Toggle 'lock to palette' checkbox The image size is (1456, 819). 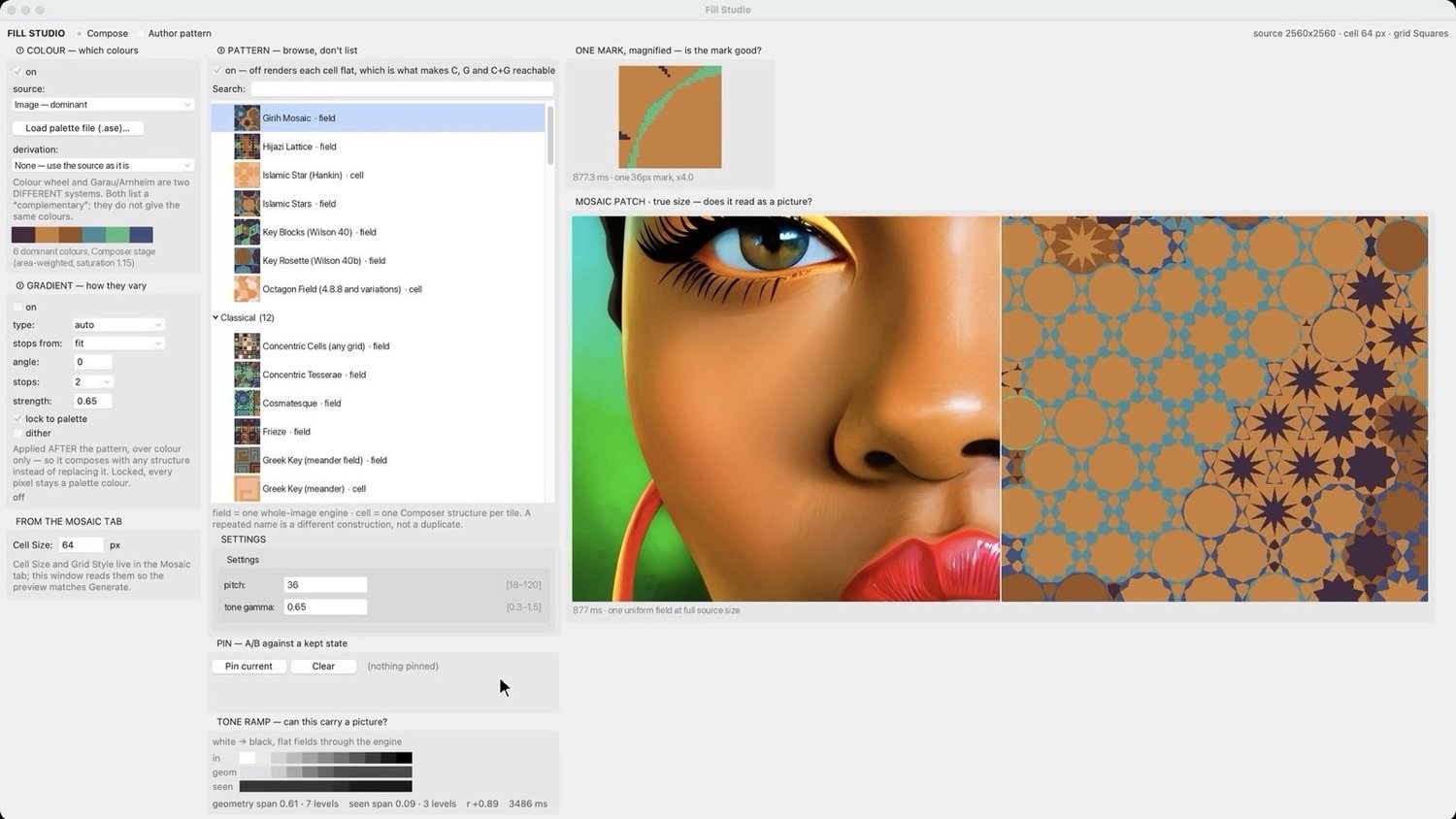pyautogui.click(x=17, y=419)
